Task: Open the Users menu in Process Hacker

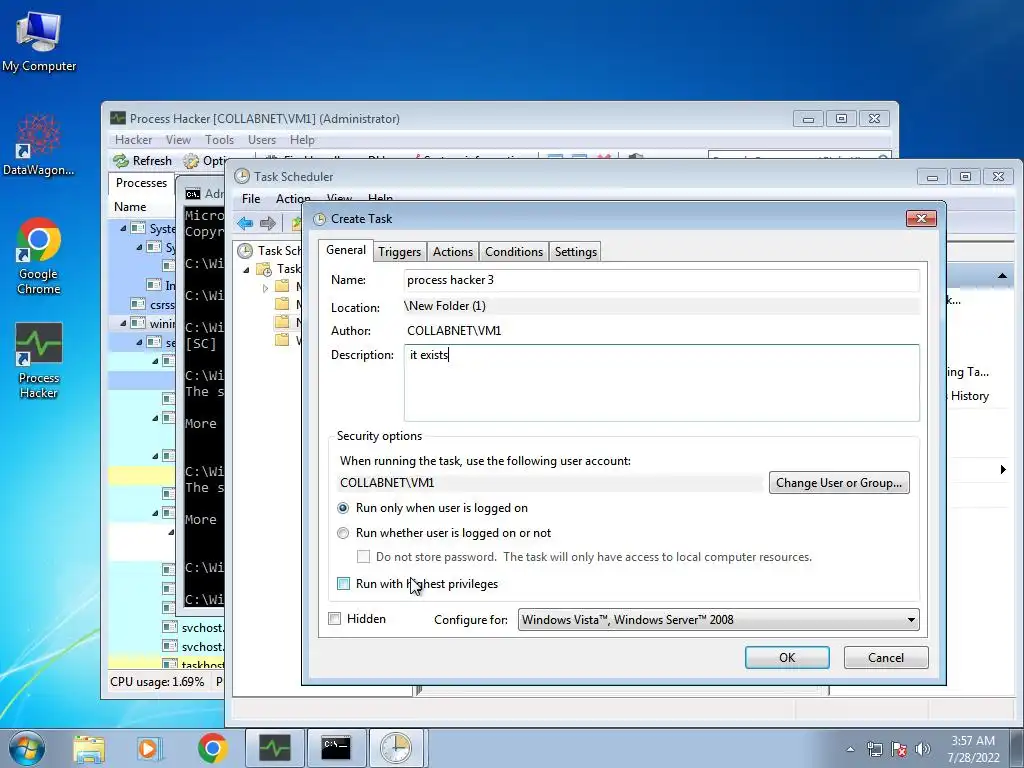Action: pos(261,140)
